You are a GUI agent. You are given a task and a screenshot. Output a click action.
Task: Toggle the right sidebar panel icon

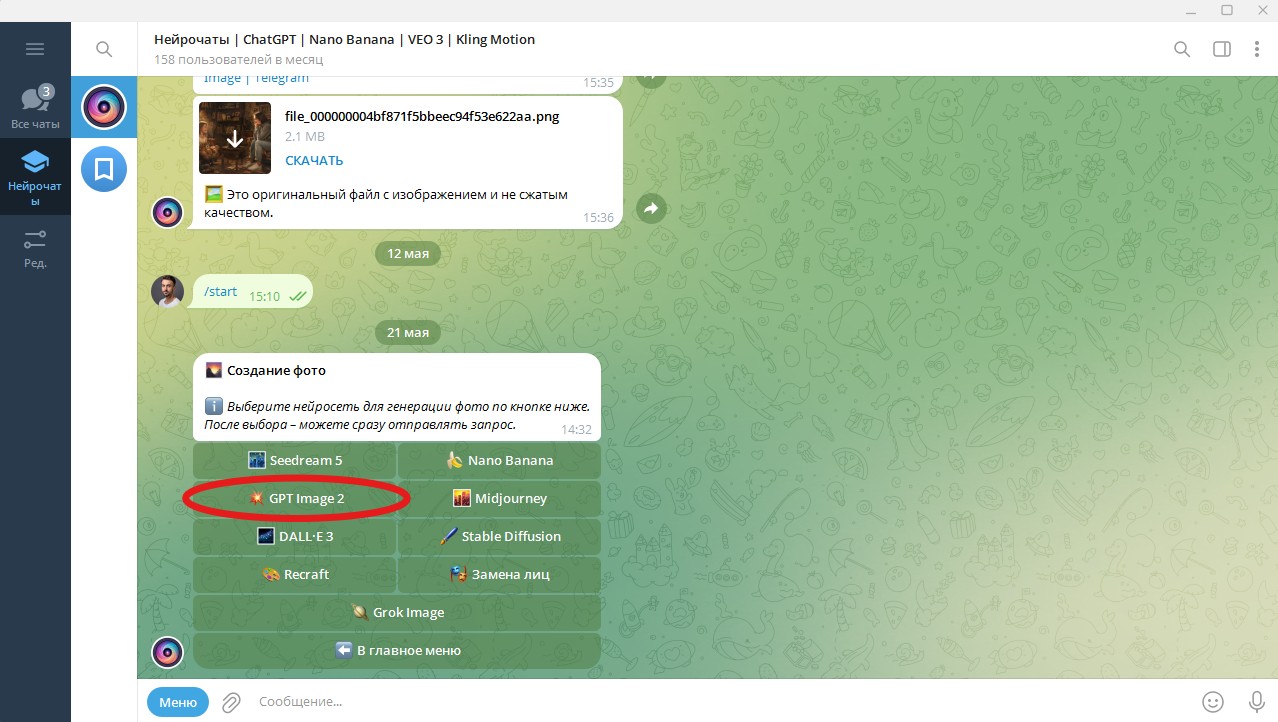pos(1221,49)
